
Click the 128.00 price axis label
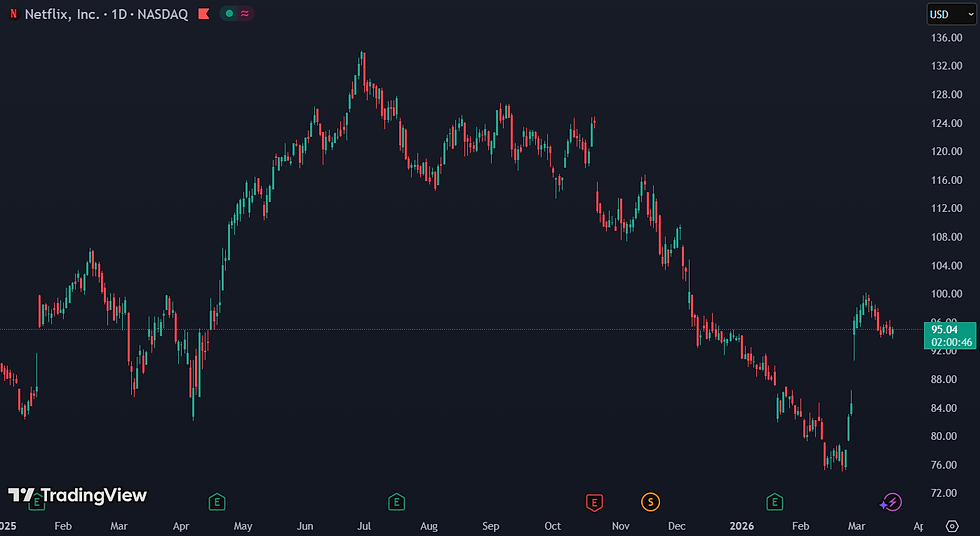[946, 94]
